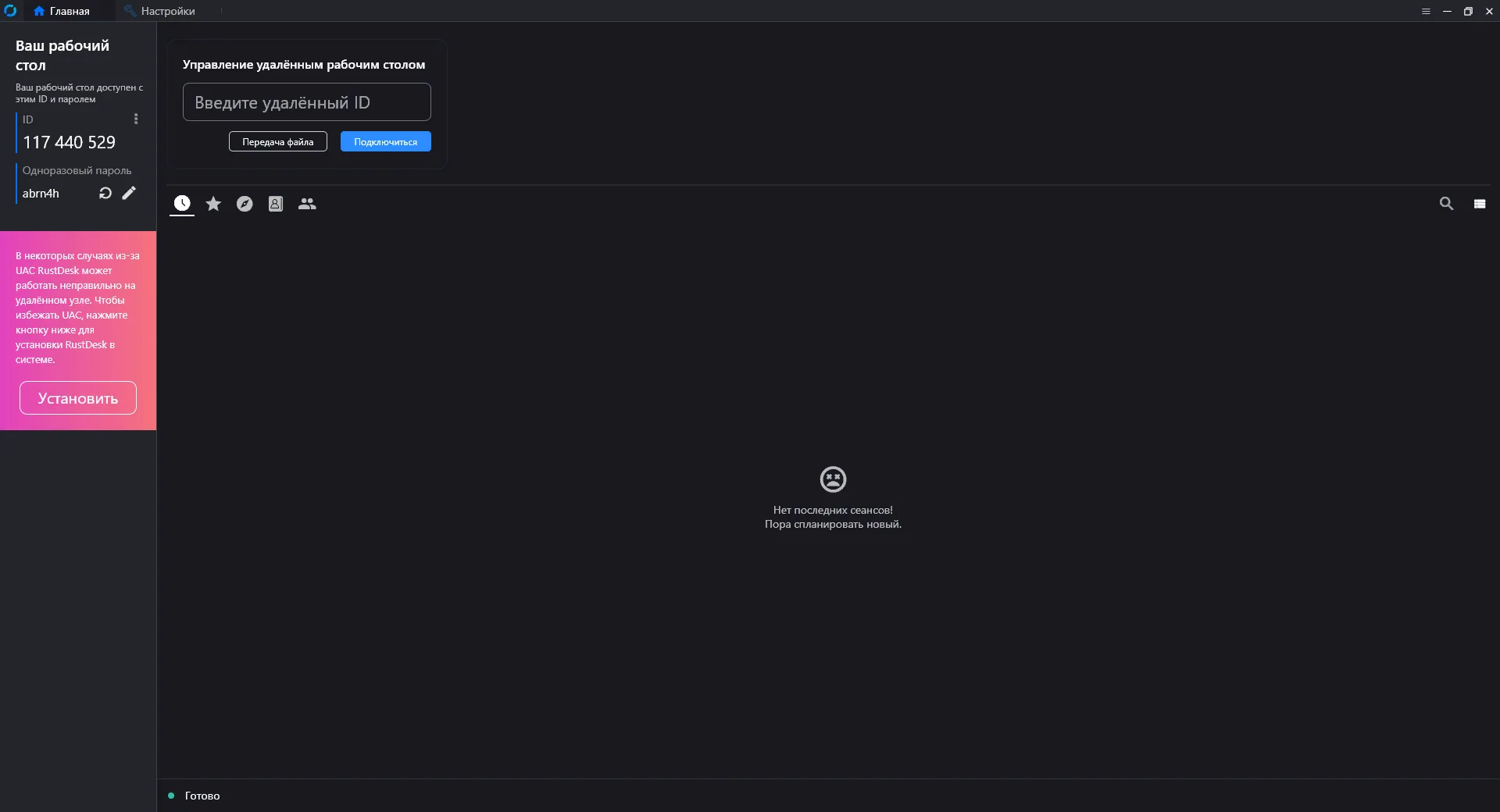Open the Discovered compass tab
This screenshot has width=1500, height=812.
[x=245, y=204]
